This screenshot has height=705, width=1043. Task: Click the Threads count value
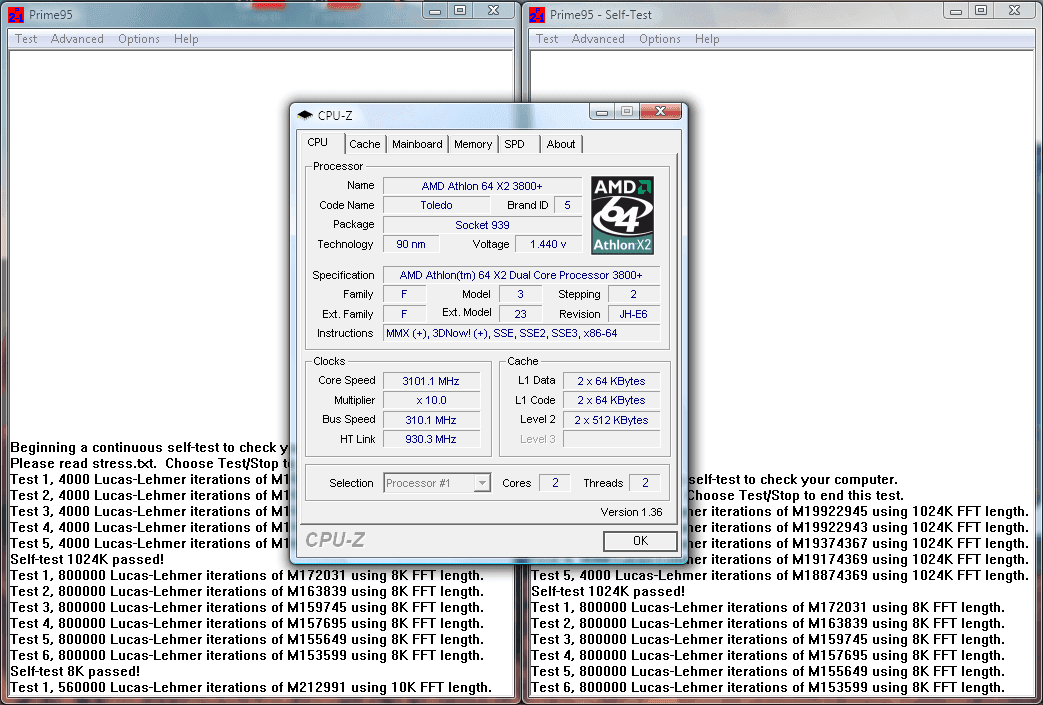point(645,483)
